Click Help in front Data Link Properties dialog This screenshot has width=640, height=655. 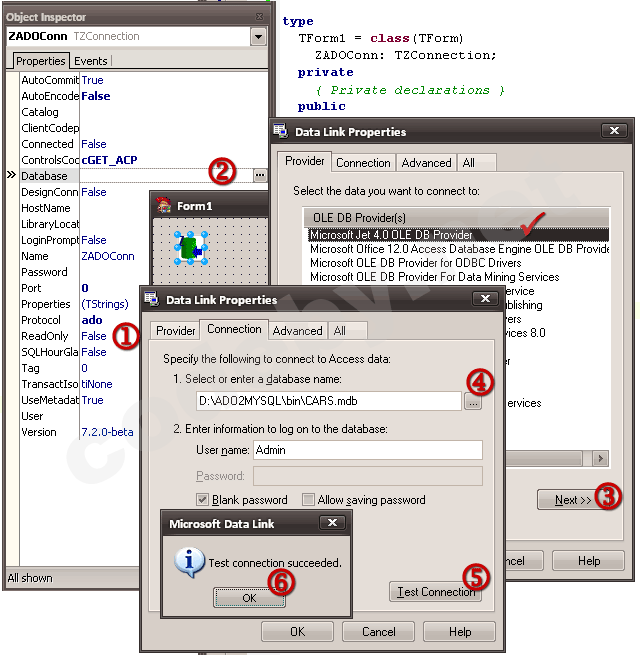460,632
